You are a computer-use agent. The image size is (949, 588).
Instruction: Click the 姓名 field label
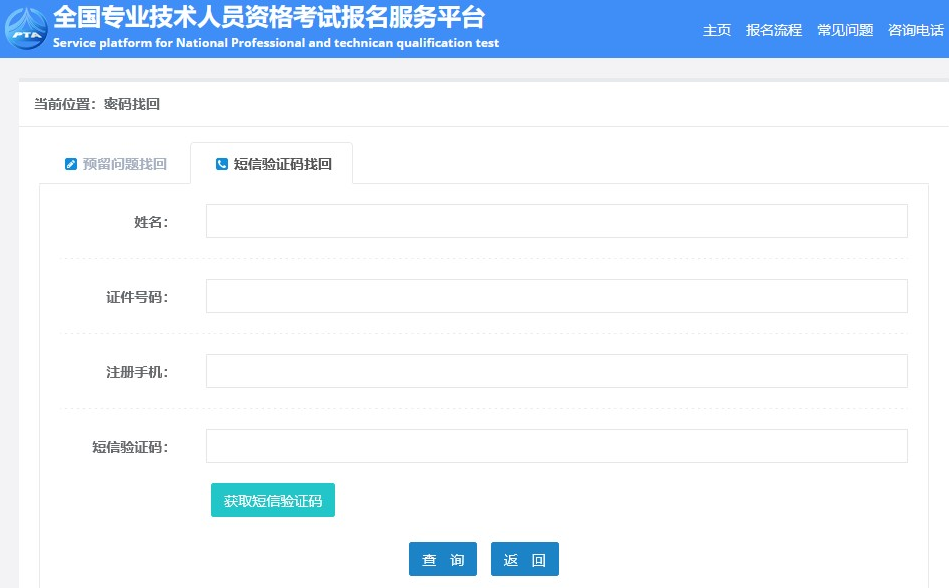[x=150, y=222]
